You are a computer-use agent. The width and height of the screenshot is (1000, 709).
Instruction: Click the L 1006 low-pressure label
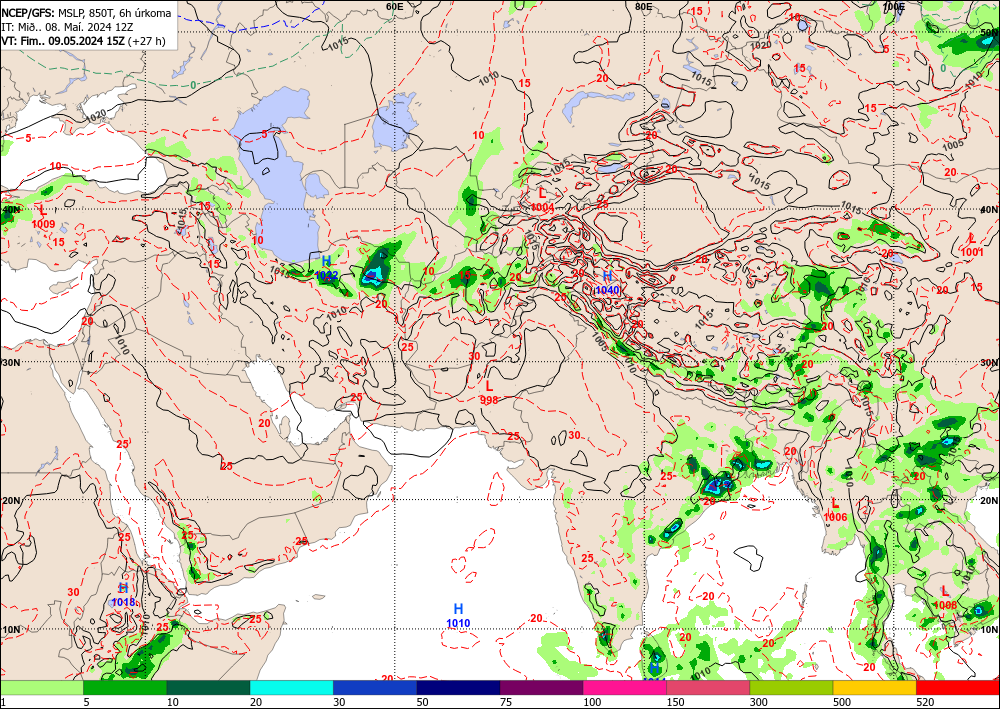(835, 510)
